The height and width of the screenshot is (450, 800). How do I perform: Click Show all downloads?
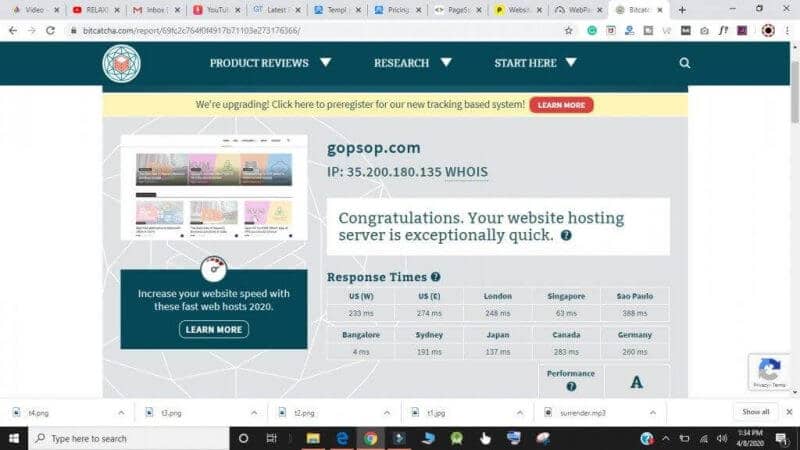tap(756, 412)
